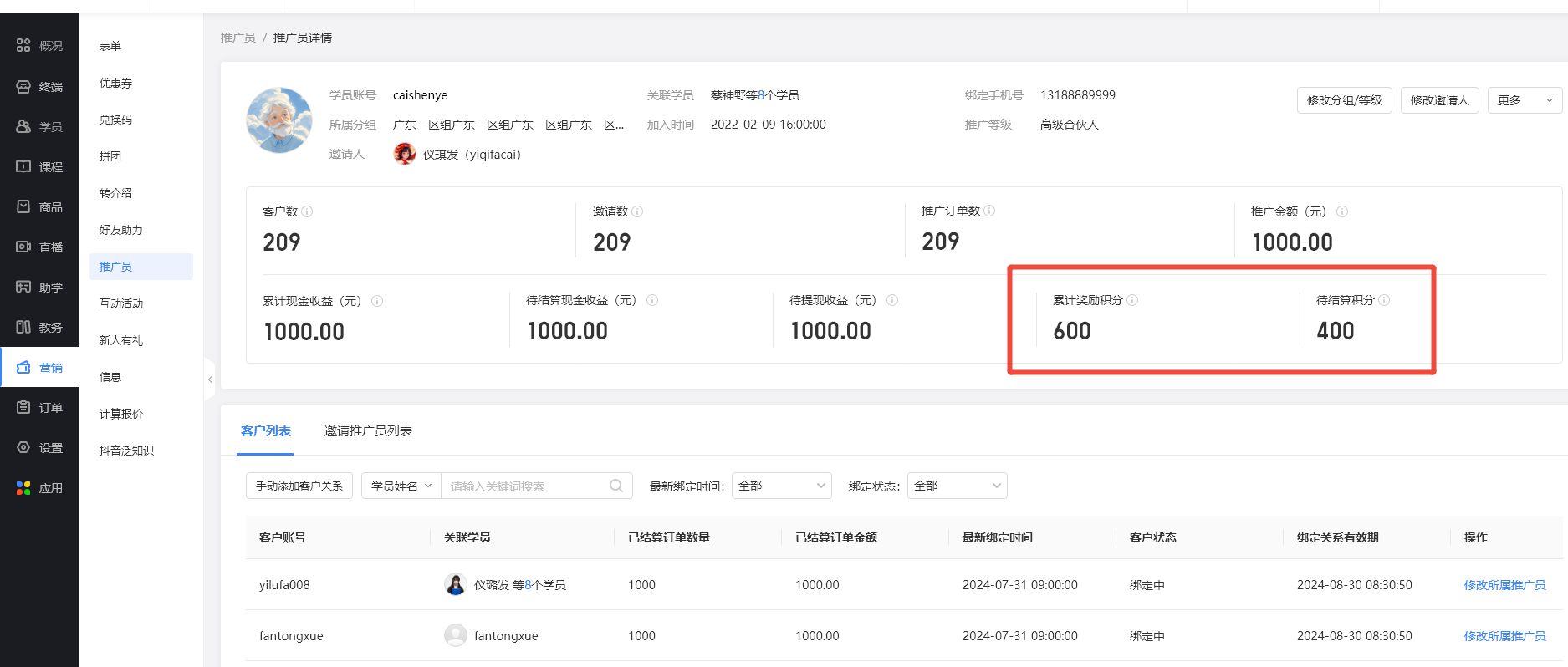Open the 概况 overview icon in sidebar
Screen dimensions: 1568x667
[23, 45]
